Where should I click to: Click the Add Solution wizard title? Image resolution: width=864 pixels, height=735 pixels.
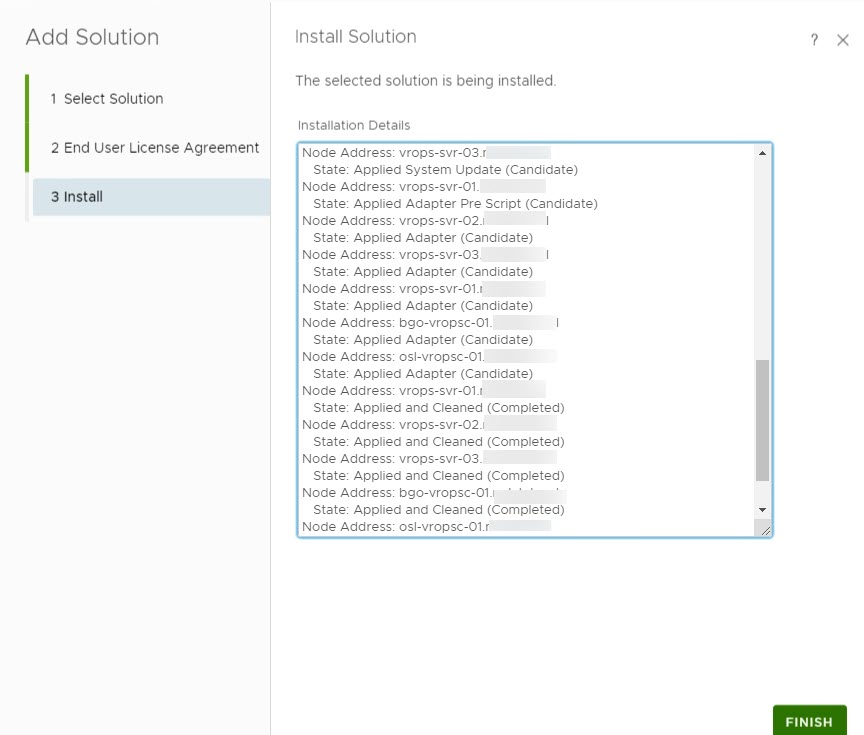pos(92,37)
